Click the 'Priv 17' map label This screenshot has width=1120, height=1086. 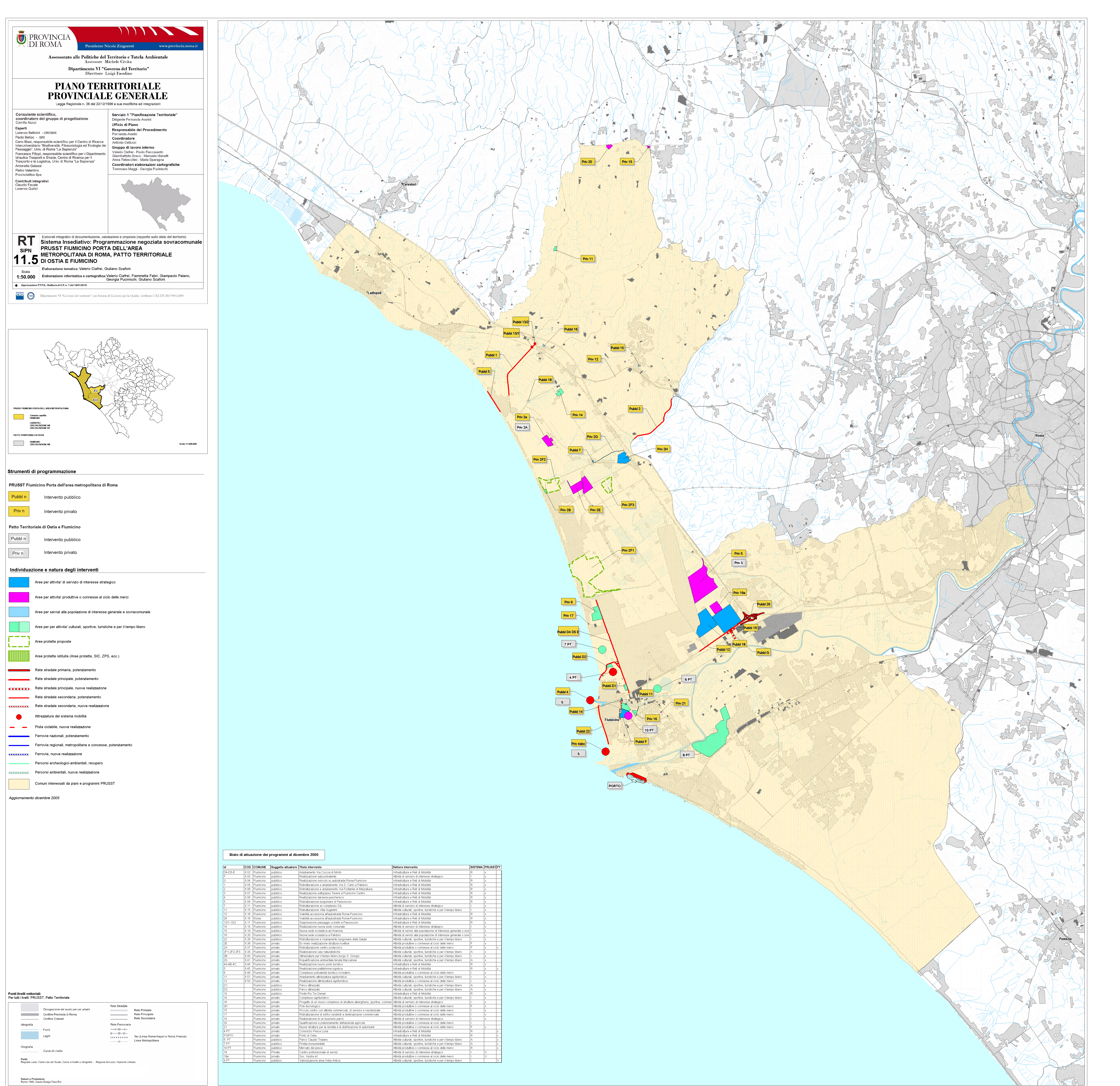coord(568,616)
